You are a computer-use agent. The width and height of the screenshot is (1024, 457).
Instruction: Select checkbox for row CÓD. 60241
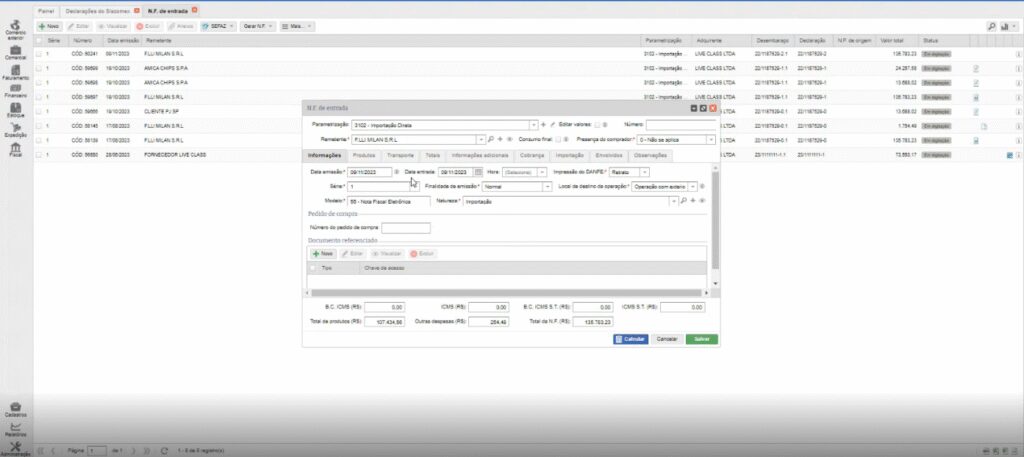coord(39,53)
